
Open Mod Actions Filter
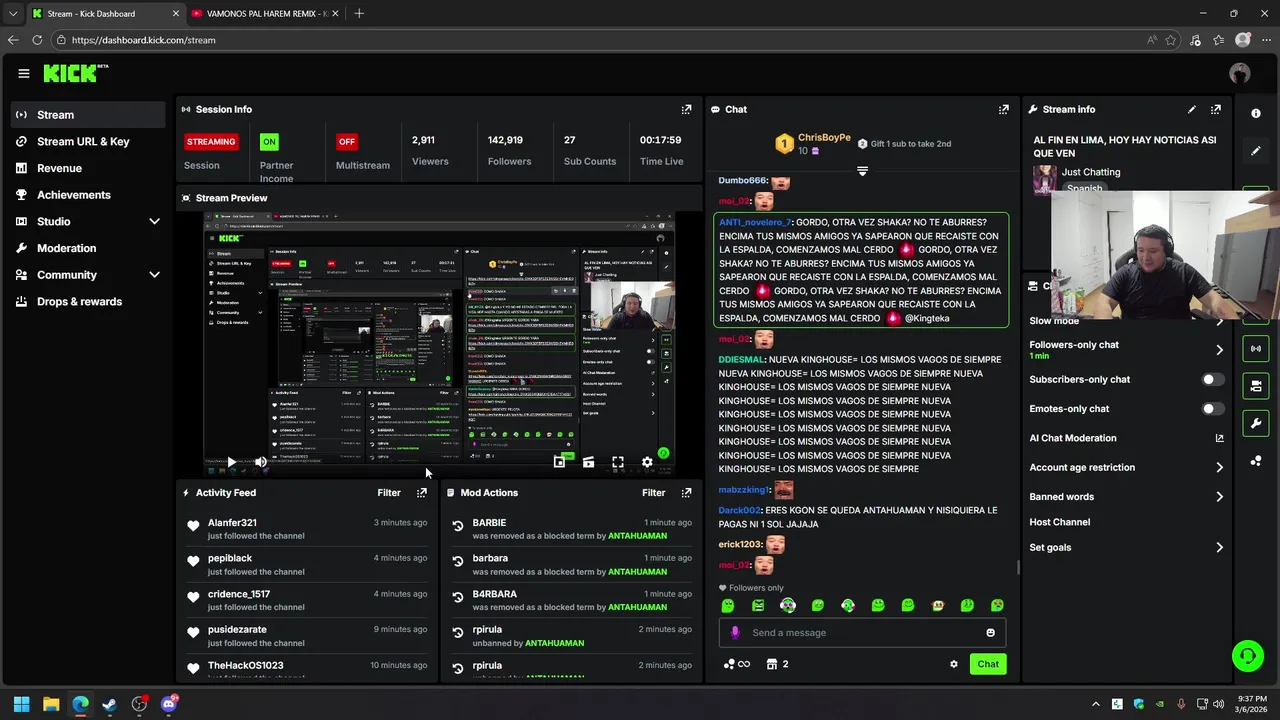pos(653,493)
